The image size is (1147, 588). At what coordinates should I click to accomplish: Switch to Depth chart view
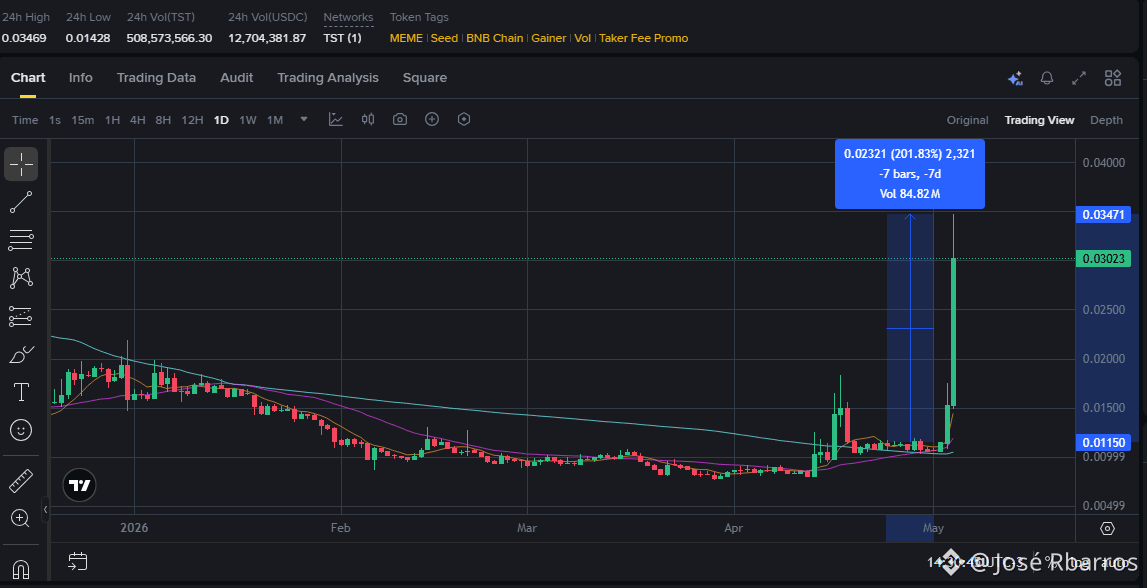pos(1106,120)
